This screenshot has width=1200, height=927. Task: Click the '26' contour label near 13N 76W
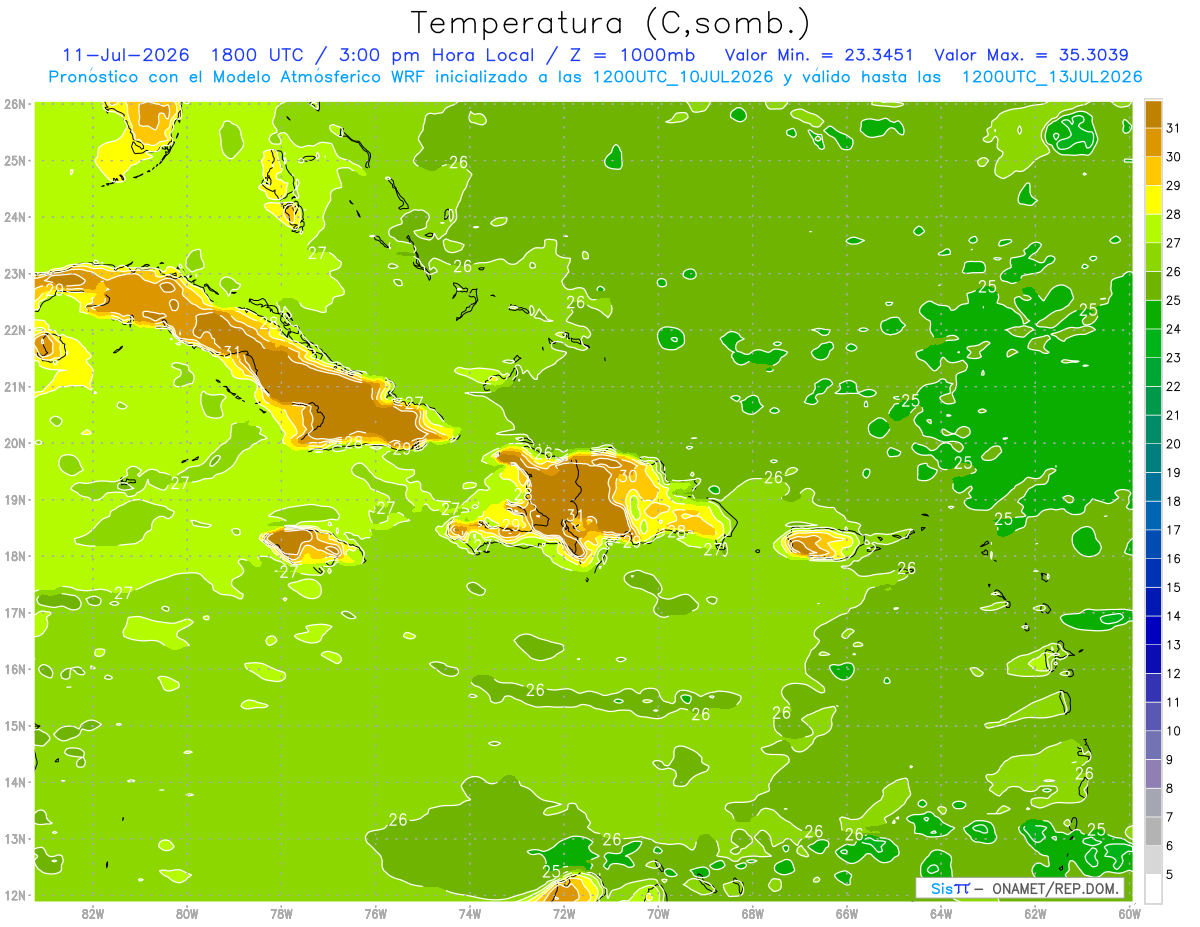tap(397, 819)
